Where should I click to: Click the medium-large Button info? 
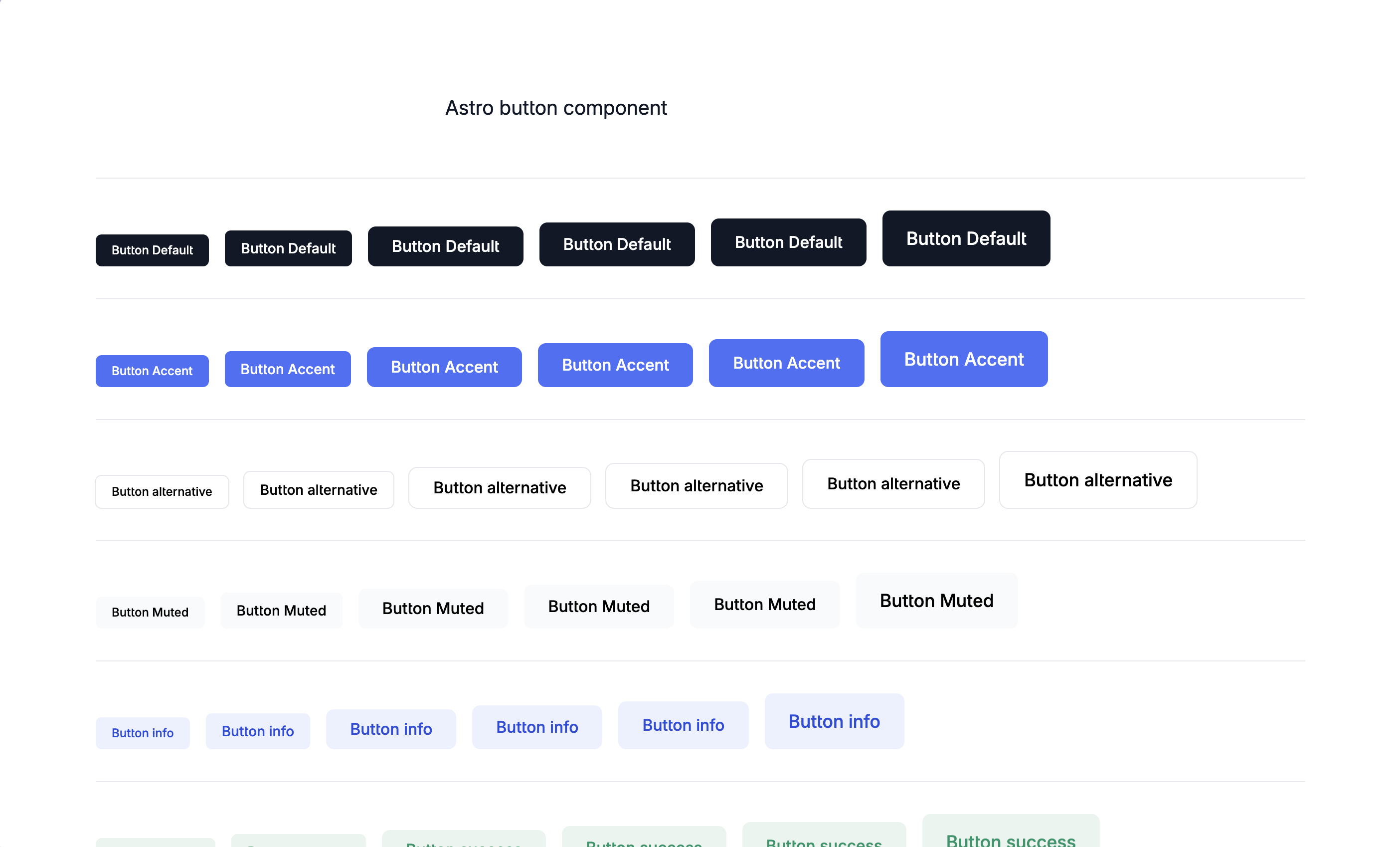pyautogui.click(x=537, y=726)
